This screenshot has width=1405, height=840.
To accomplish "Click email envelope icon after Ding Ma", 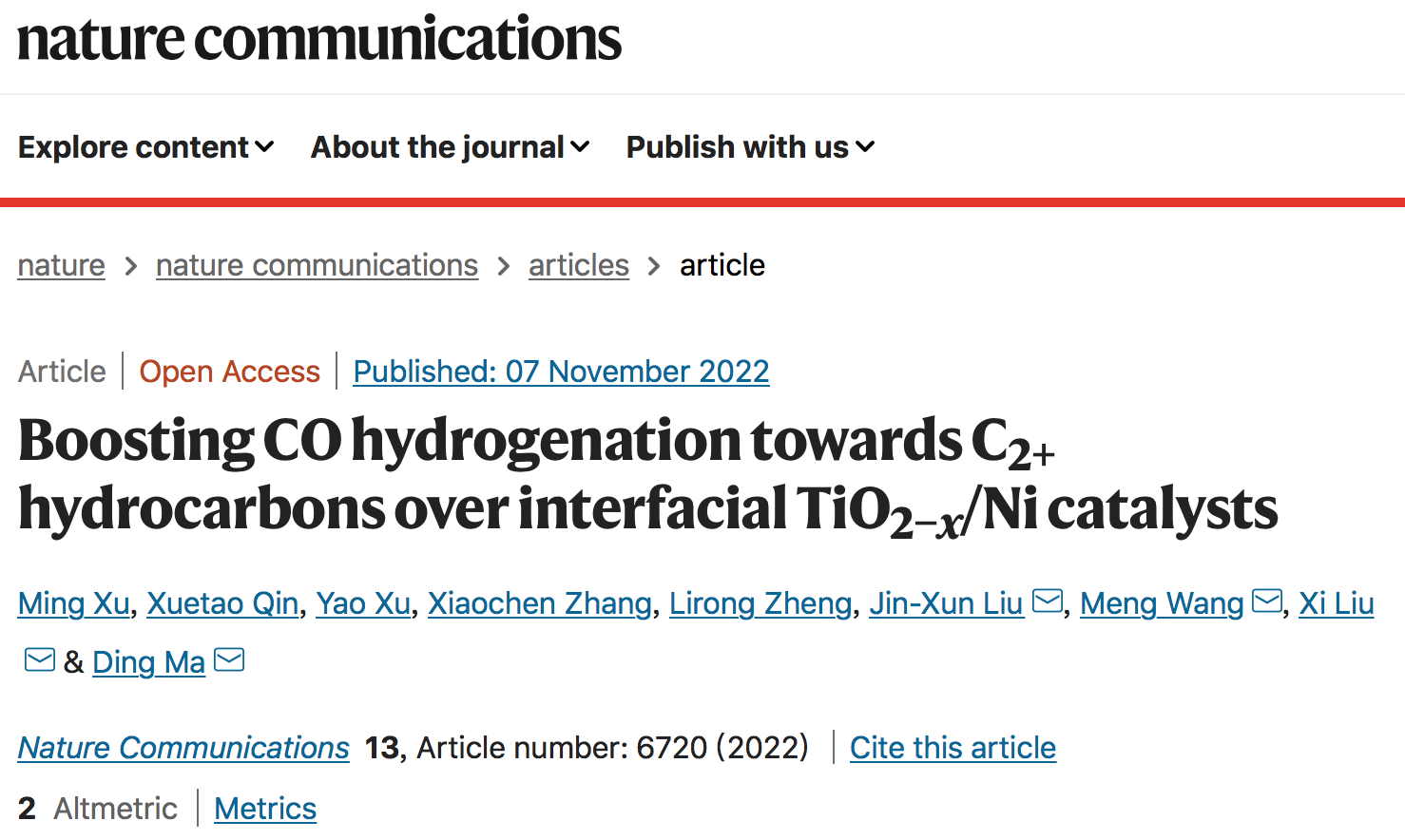I will coord(229,659).
